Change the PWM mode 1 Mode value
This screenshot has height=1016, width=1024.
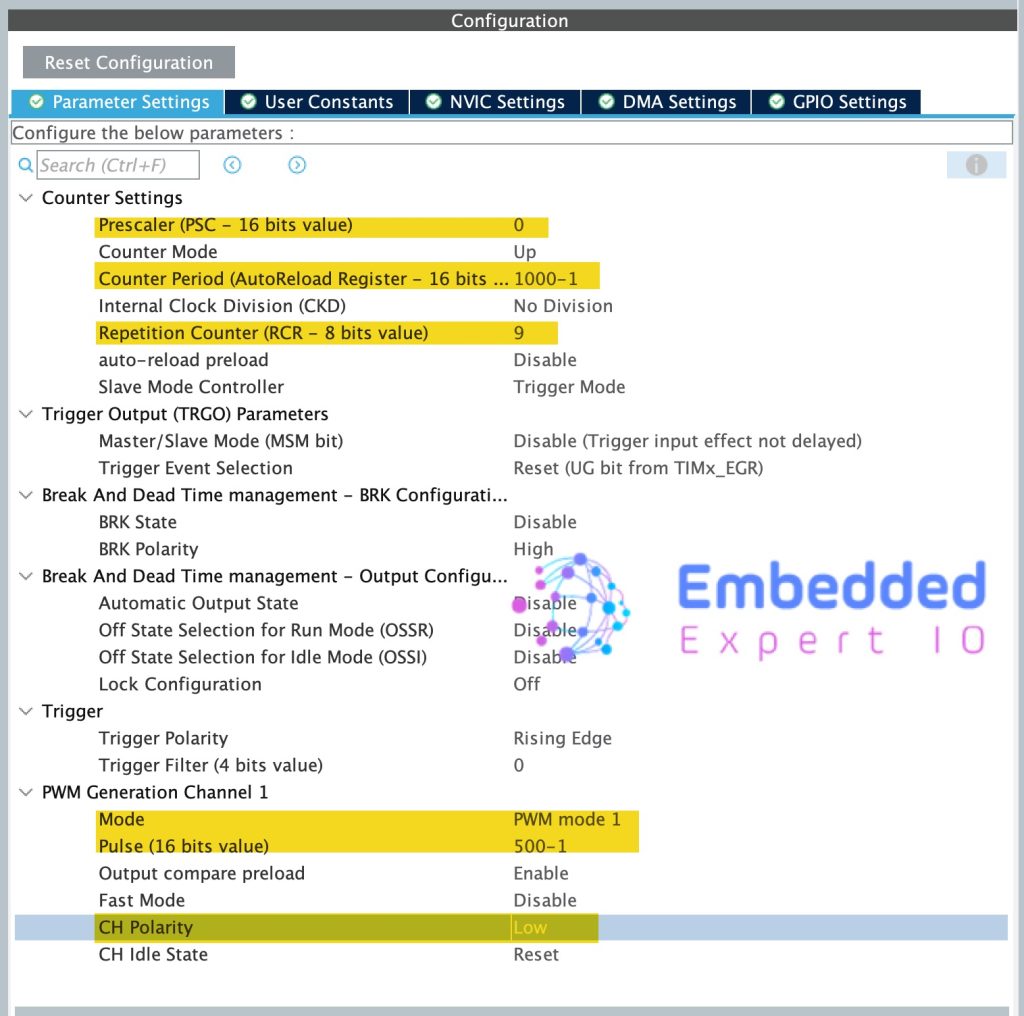pos(567,819)
